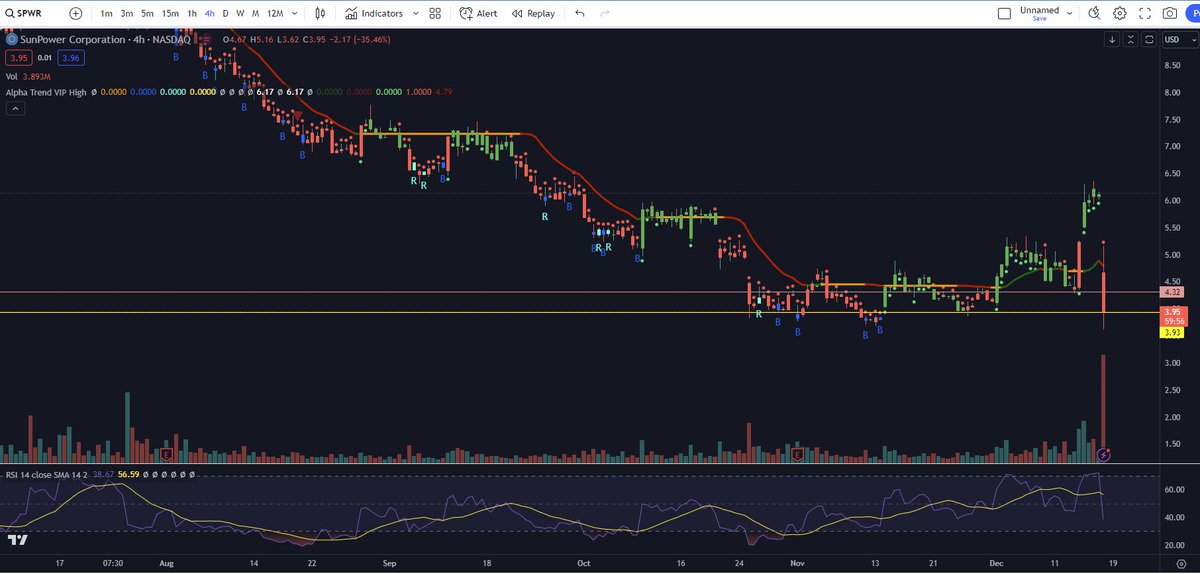The height and width of the screenshot is (574, 1200).
Task: Select the 3m timeframe
Action: pyautogui.click(x=127, y=14)
